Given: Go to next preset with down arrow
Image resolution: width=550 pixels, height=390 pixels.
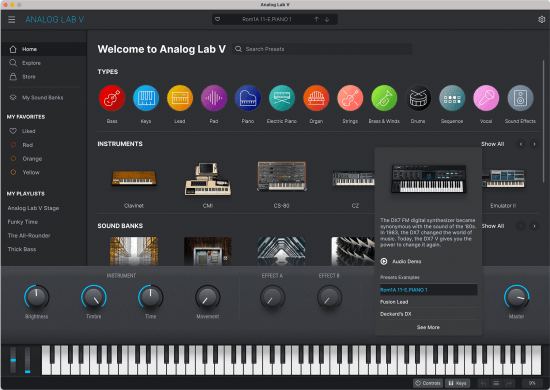Looking at the screenshot, I should [x=327, y=19].
